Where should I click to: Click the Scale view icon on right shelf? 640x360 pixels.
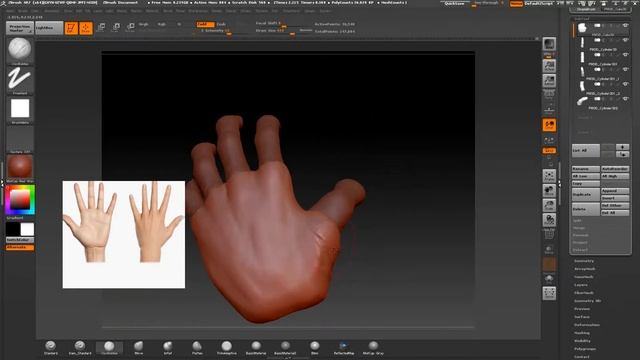click(x=549, y=205)
